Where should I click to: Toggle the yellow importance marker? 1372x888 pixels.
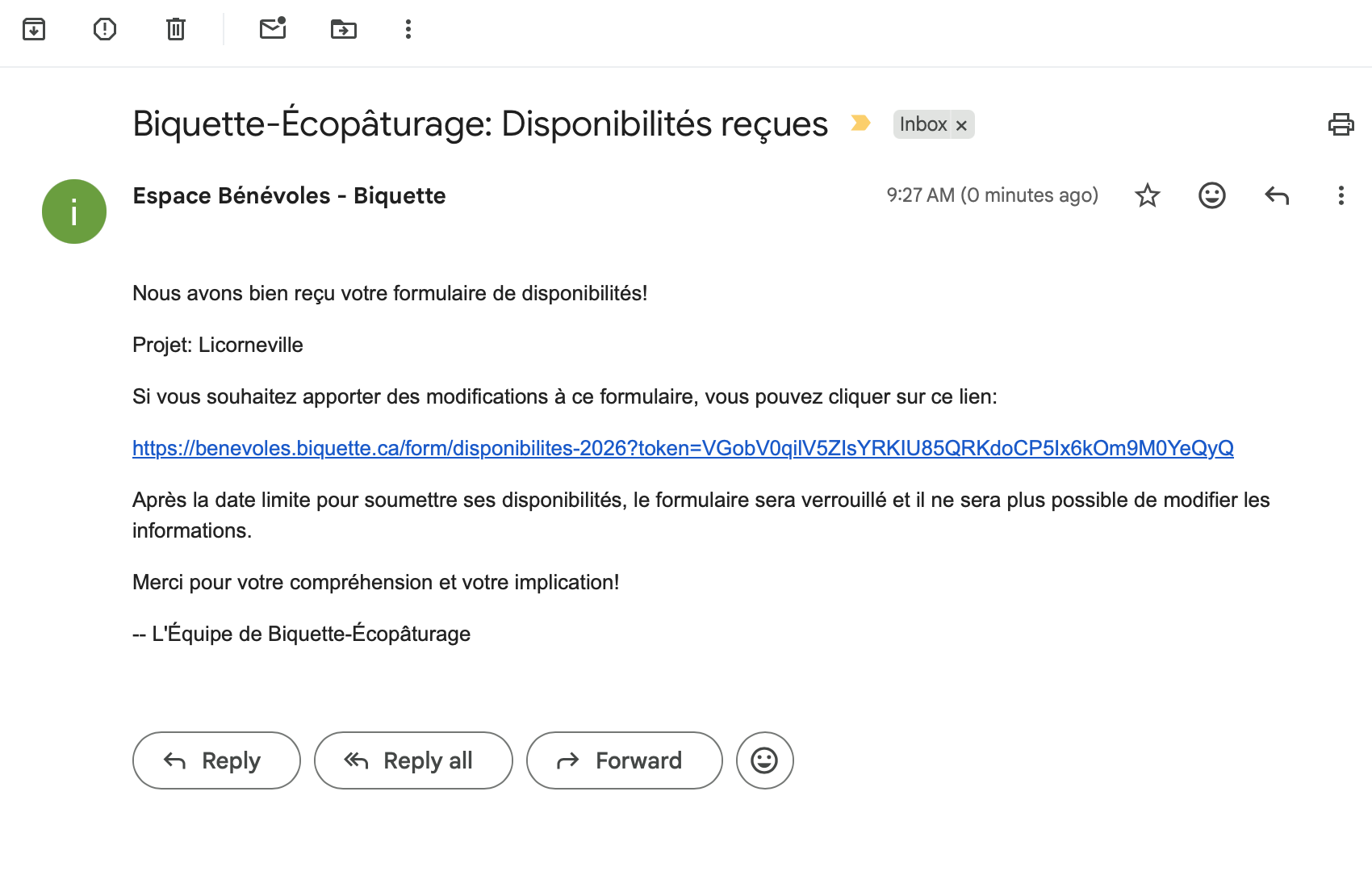pos(860,124)
